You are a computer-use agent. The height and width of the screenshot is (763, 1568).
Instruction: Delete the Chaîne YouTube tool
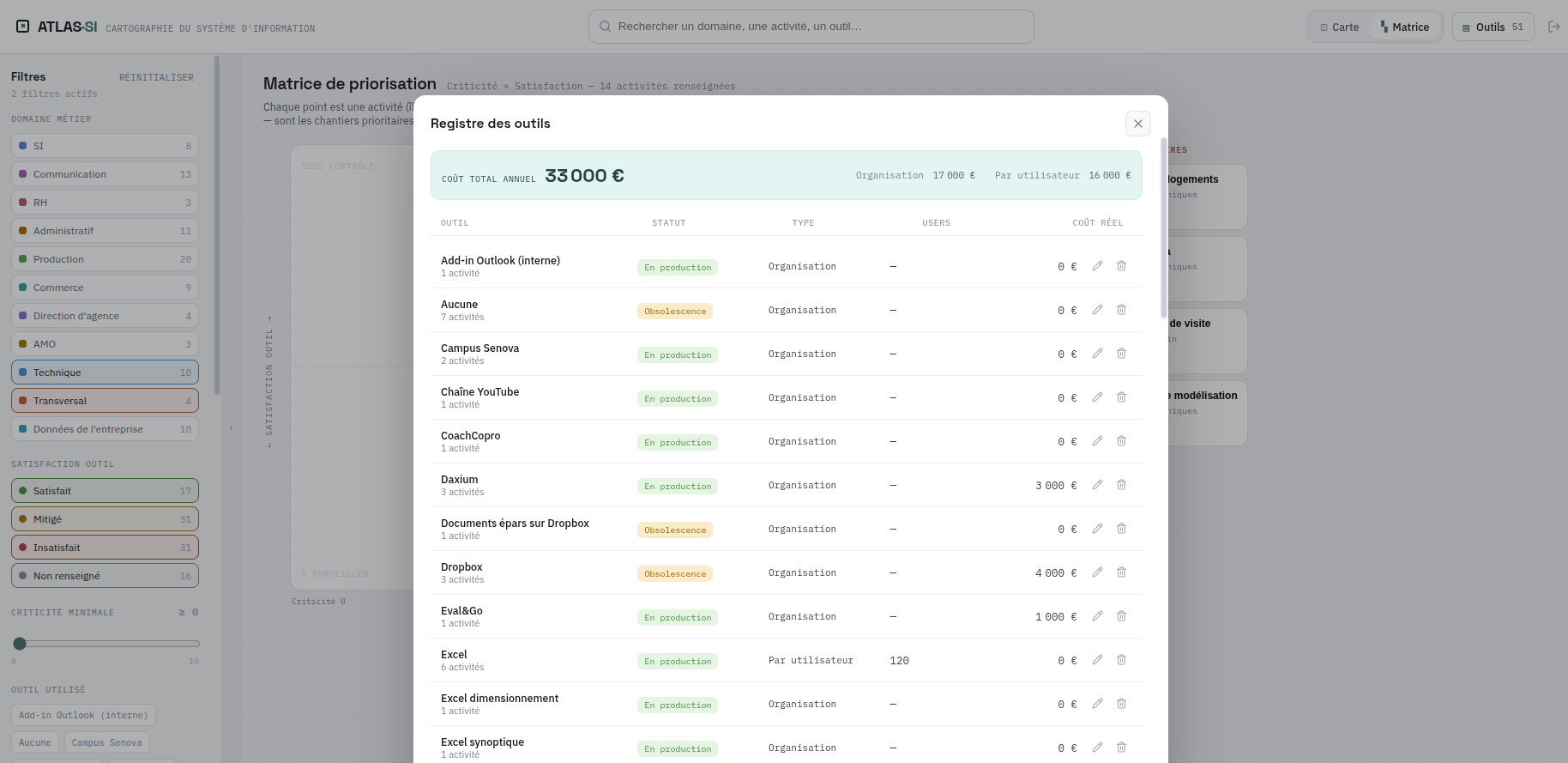[1121, 397]
